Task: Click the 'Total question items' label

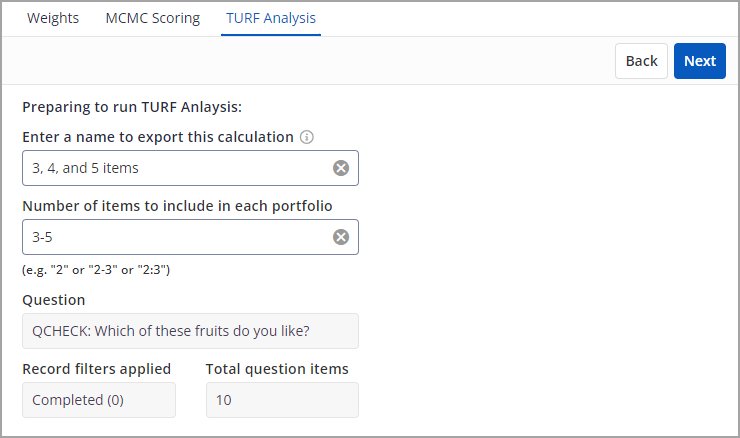Action: pos(277,369)
